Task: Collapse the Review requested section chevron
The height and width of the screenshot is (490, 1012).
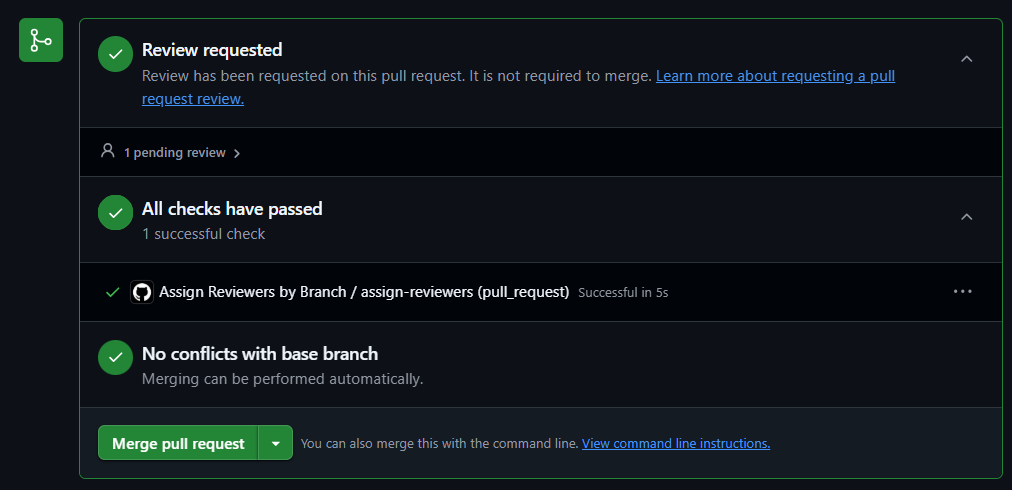Action: point(966,59)
